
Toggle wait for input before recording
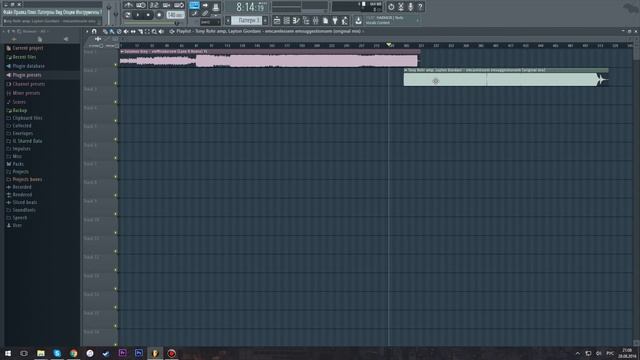click(141, 5)
